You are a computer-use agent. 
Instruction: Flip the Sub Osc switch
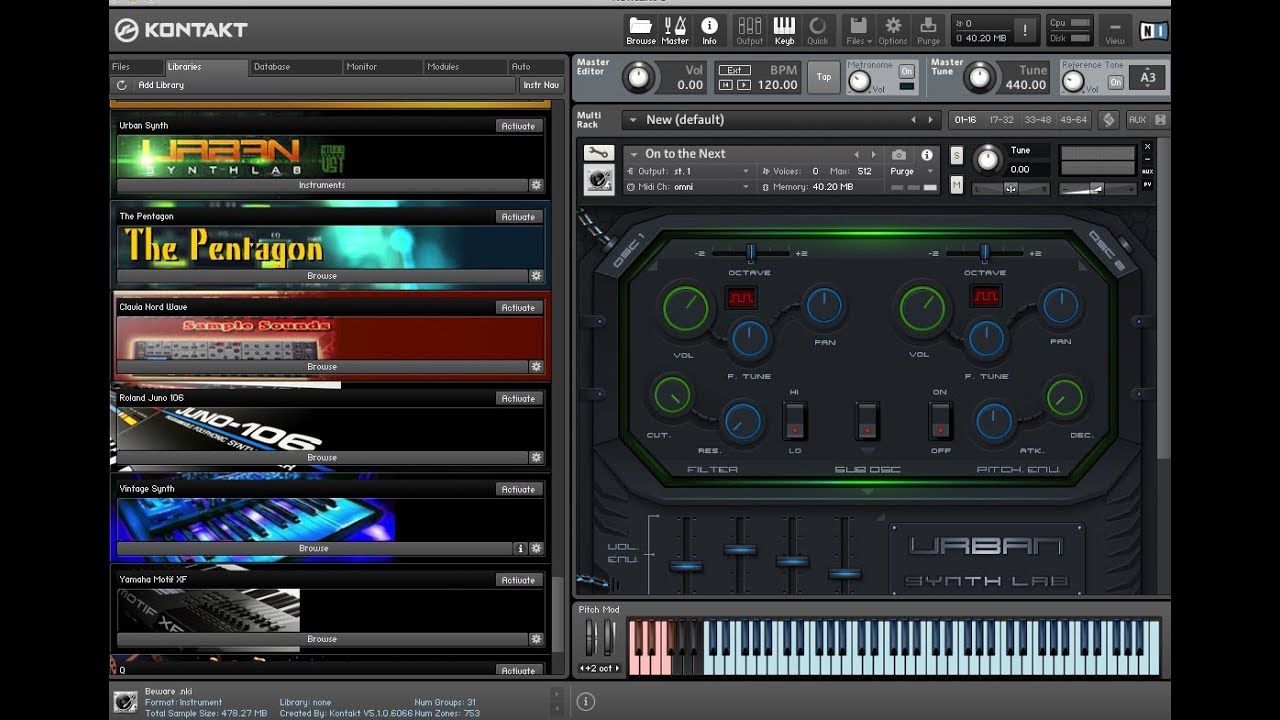867,421
